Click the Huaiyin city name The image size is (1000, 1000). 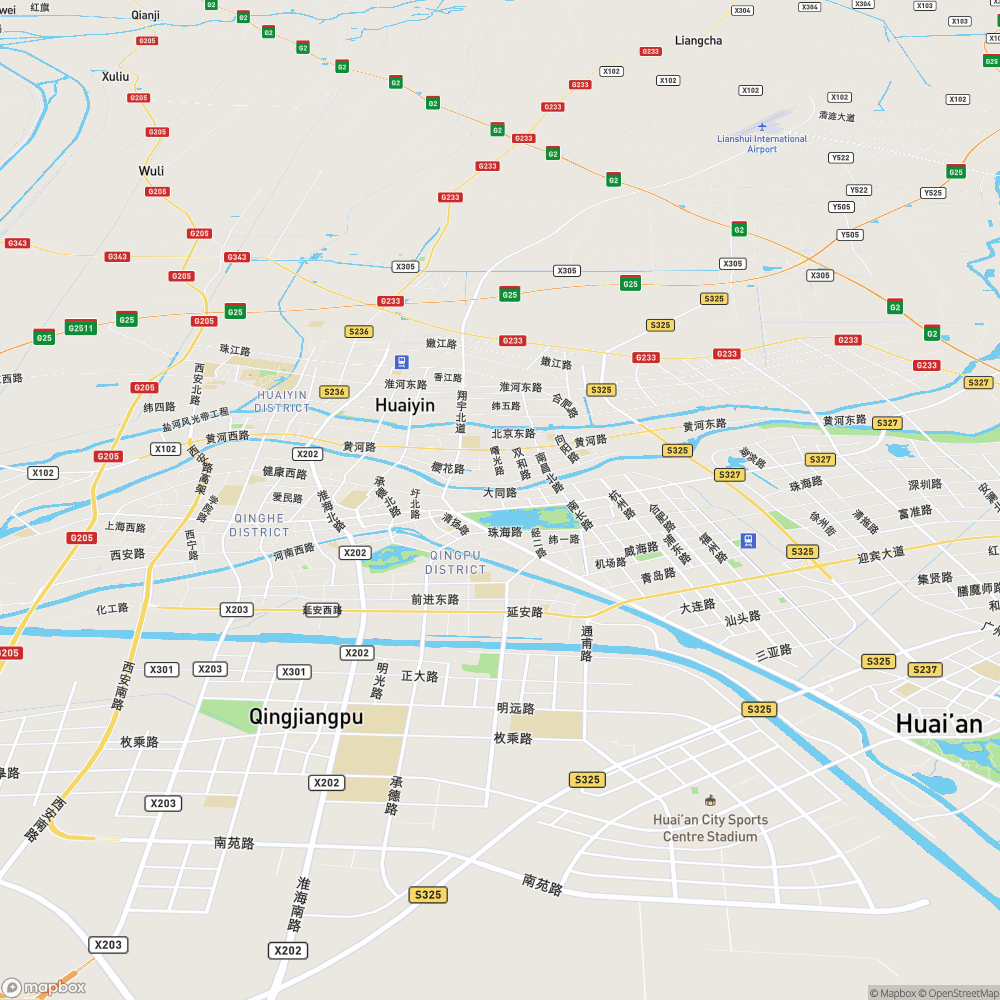tap(405, 405)
